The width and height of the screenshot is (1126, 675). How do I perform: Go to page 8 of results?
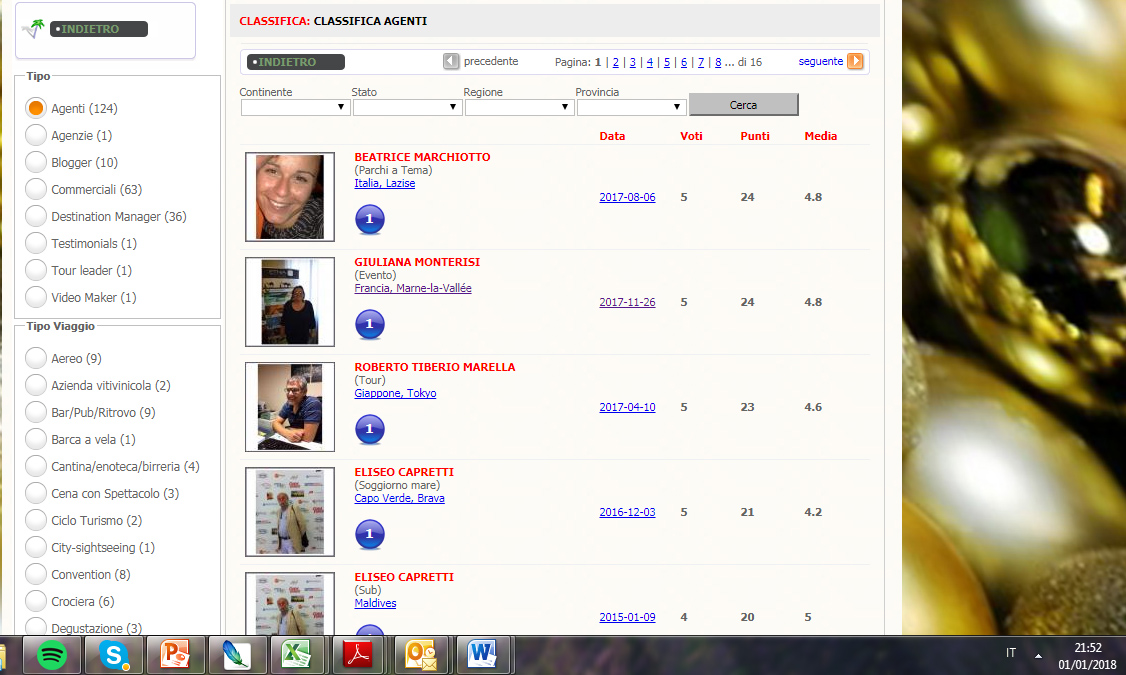[x=718, y=62]
